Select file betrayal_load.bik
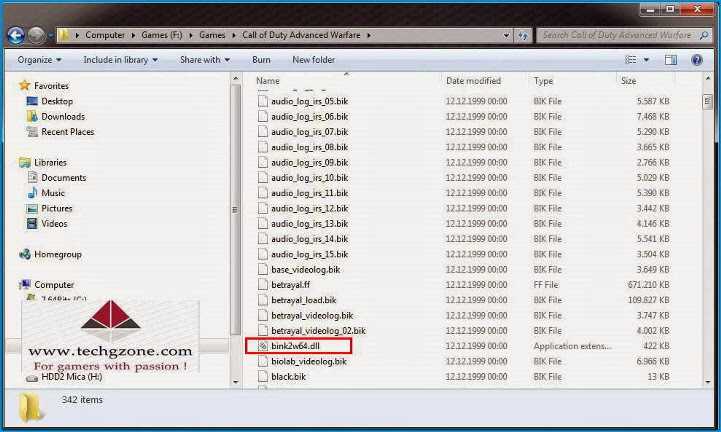721x432 pixels. pos(303,300)
